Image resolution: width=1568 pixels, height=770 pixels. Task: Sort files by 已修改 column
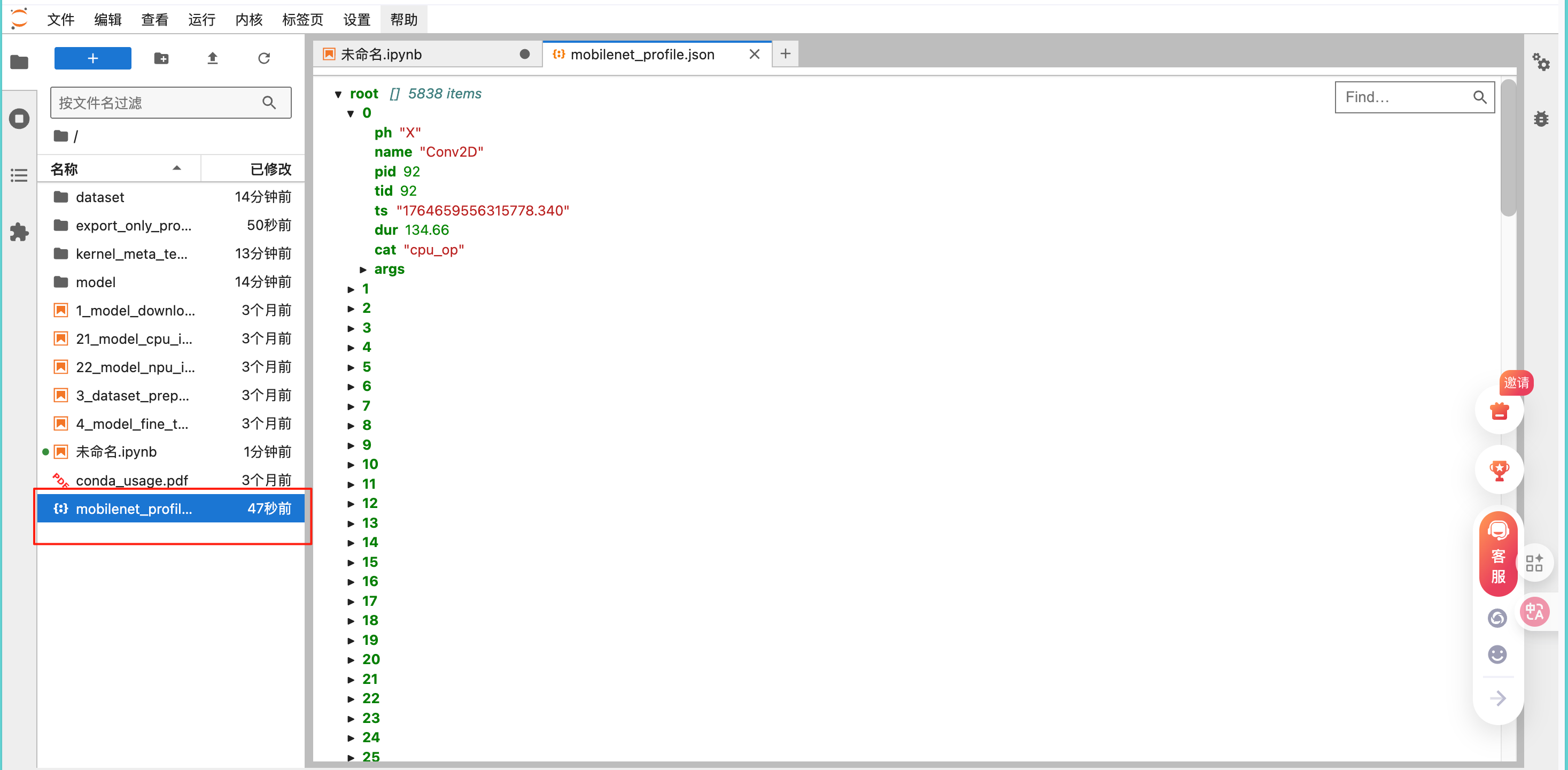click(x=270, y=169)
